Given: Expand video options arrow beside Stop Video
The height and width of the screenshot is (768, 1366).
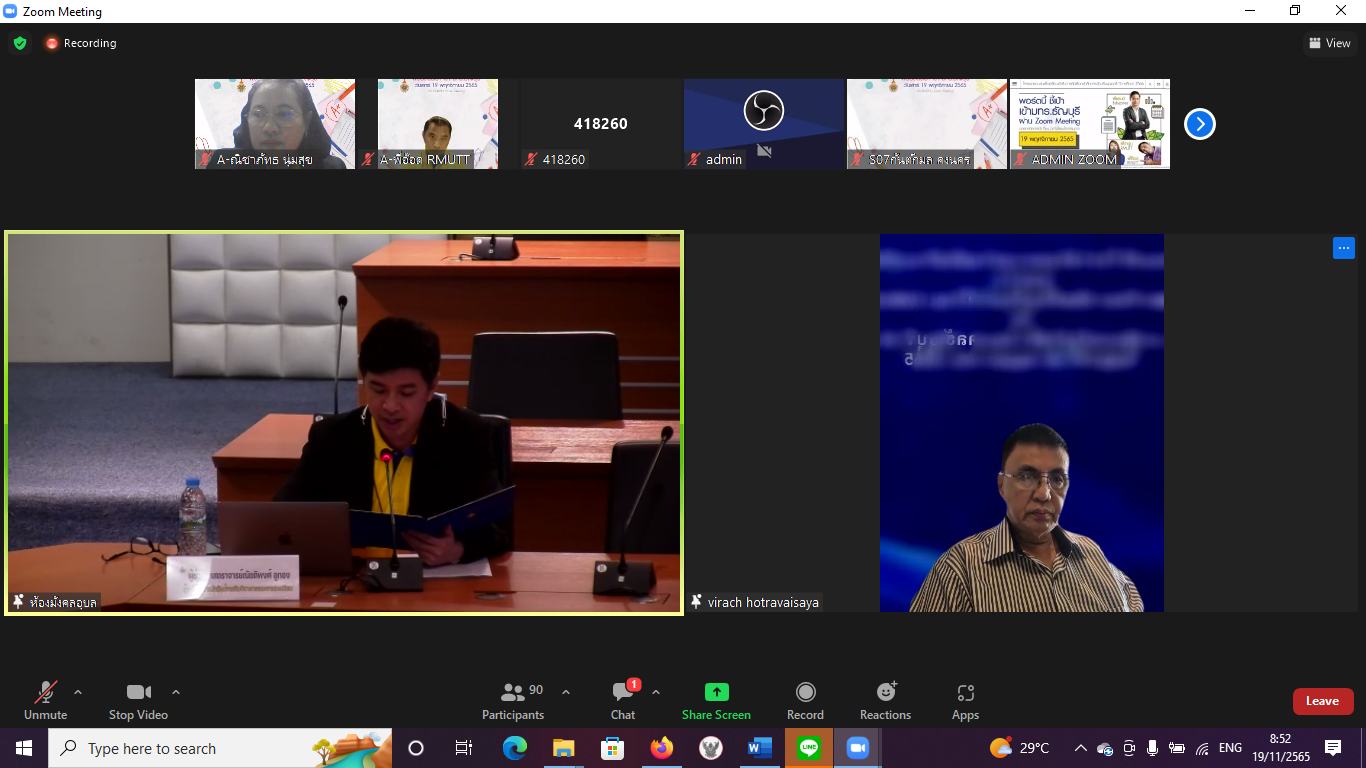Looking at the screenshot, I should point(176,692).
